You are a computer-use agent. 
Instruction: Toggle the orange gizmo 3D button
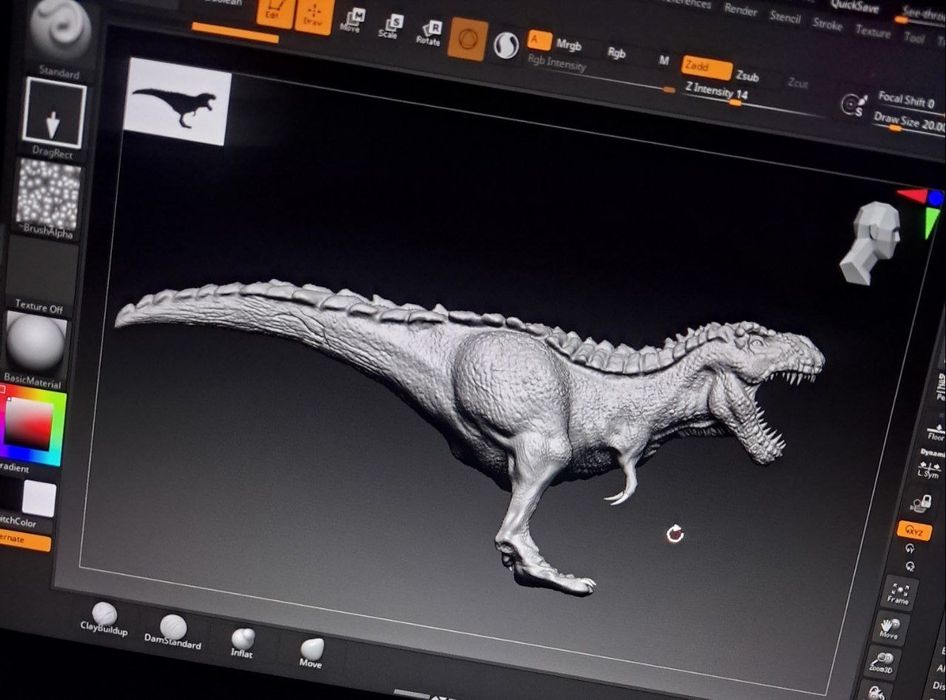point(468,39)
